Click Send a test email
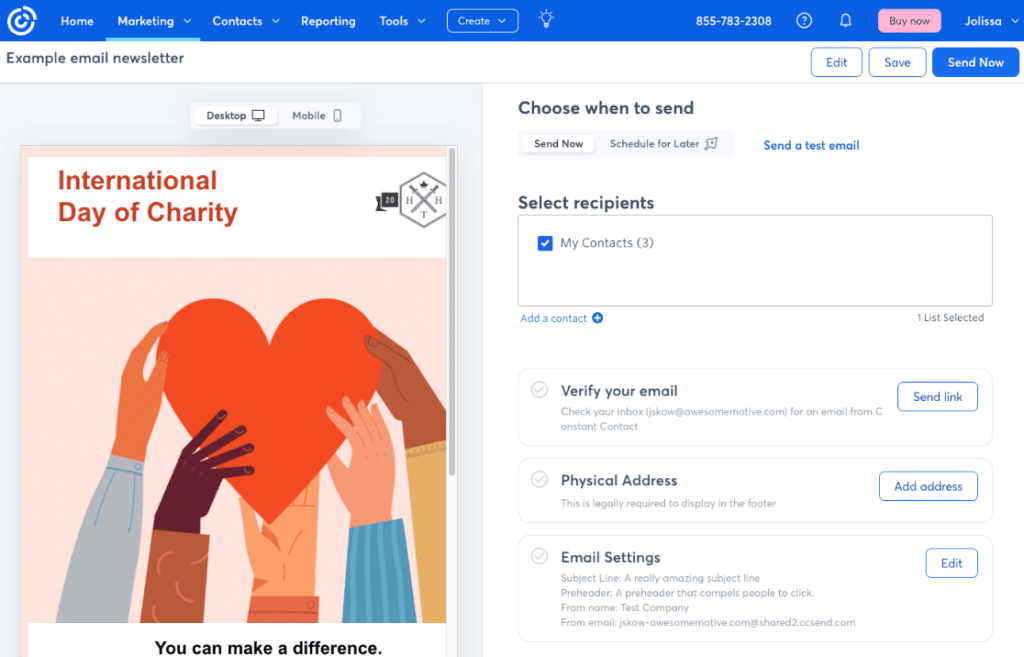The height and width of the screenshot is (657, 1024). 811,145
